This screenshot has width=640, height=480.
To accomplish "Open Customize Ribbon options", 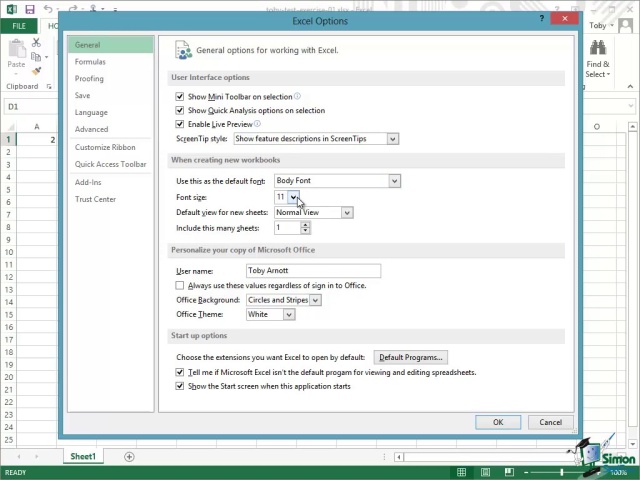I will pyautogui.click(x=111, y=147).
